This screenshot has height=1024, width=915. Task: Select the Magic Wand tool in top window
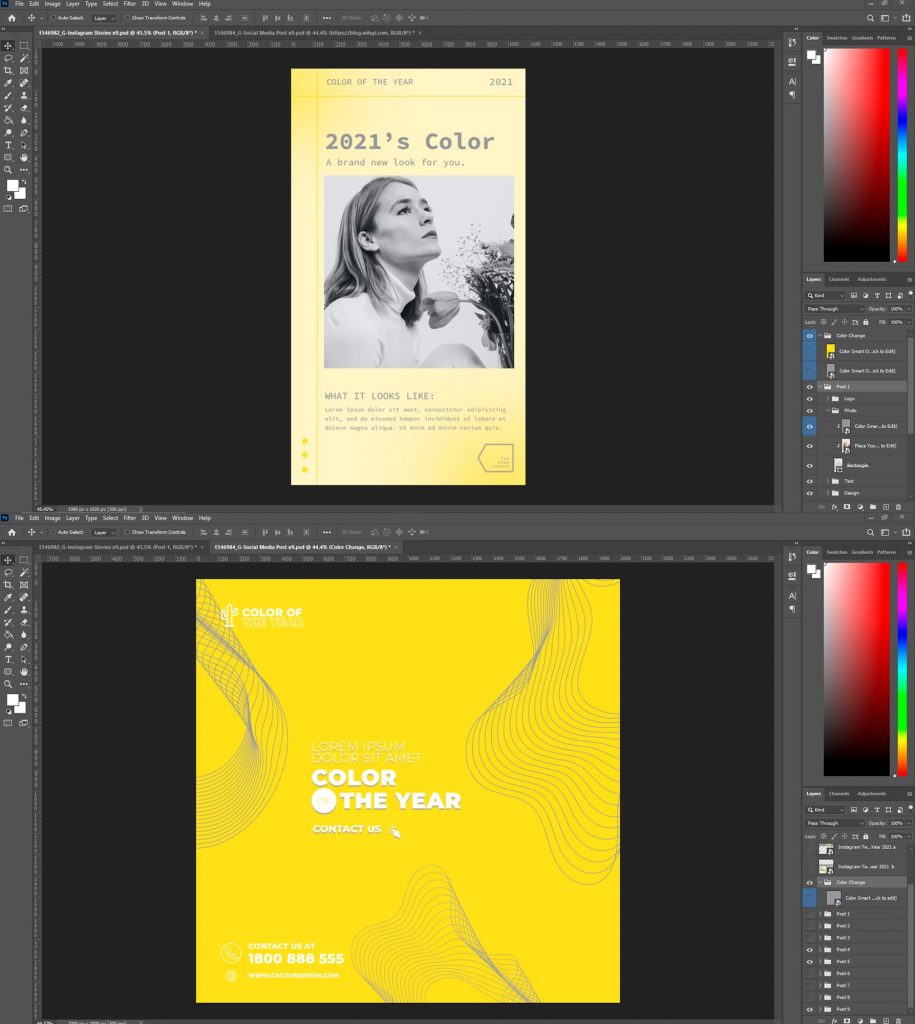pyautogui.click(x=24, y=58)
